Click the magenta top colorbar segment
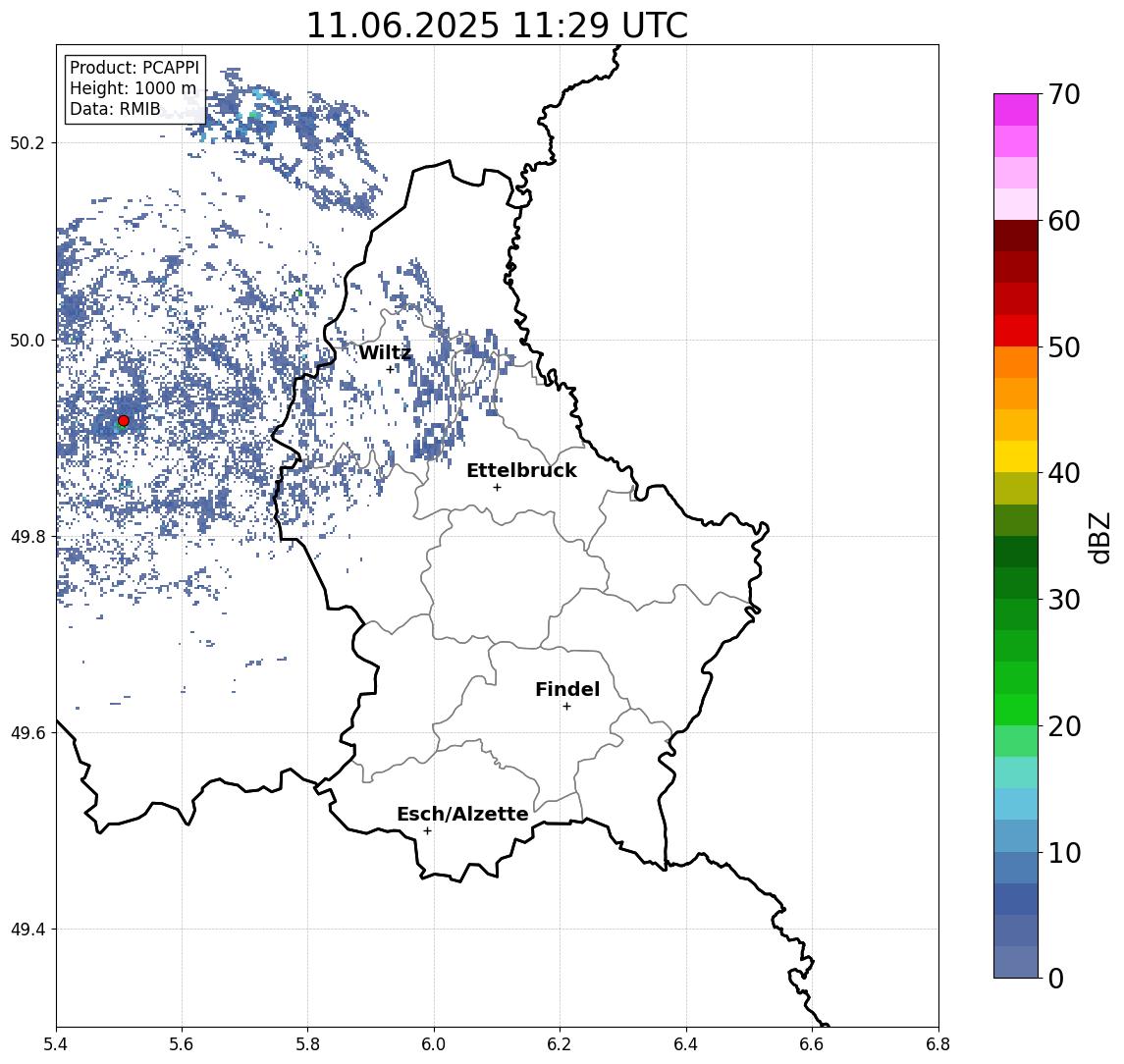The image size is (1124, 1064). [x=1016, y=110]
